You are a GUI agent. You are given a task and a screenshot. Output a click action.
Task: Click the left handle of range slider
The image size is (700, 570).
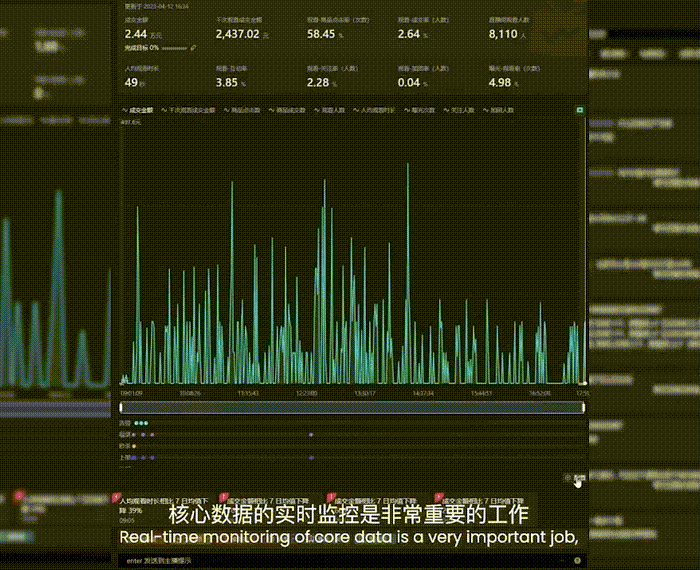[121, 407]
